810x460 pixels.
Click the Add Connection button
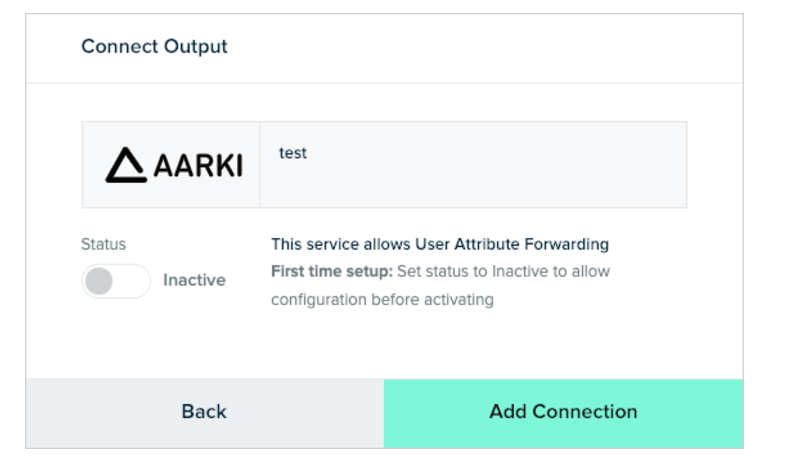[x=564, y=413]
